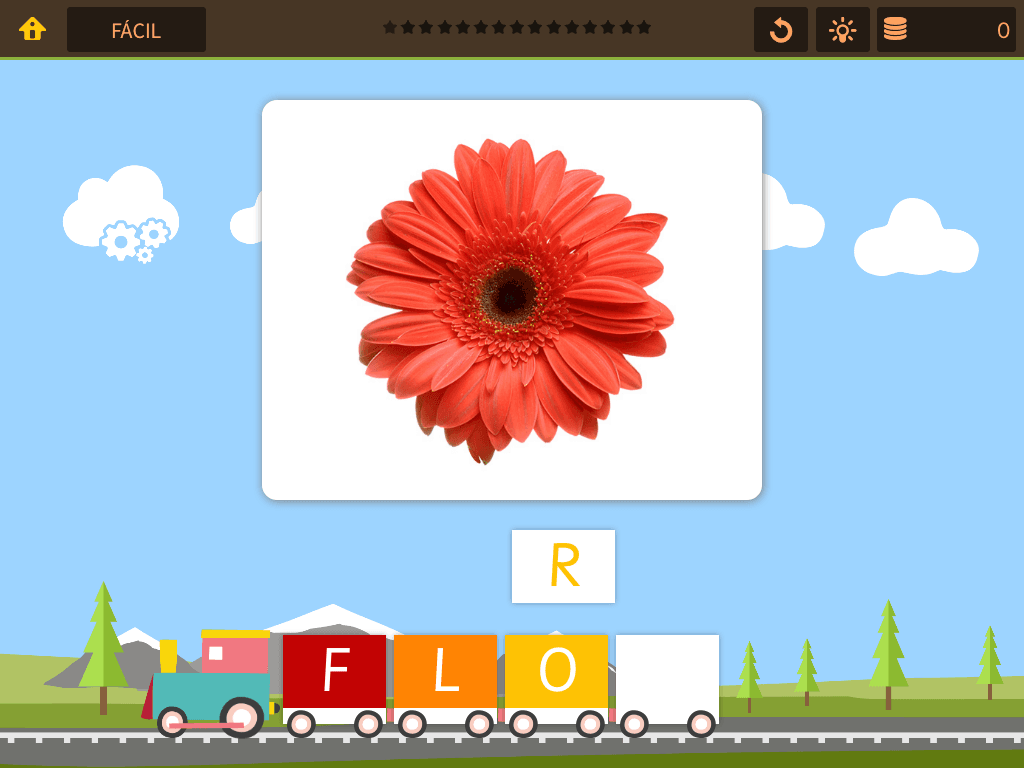Tap the red flower picture card
Viewport: 1024px width, 768px height.
tap(511, 299)
